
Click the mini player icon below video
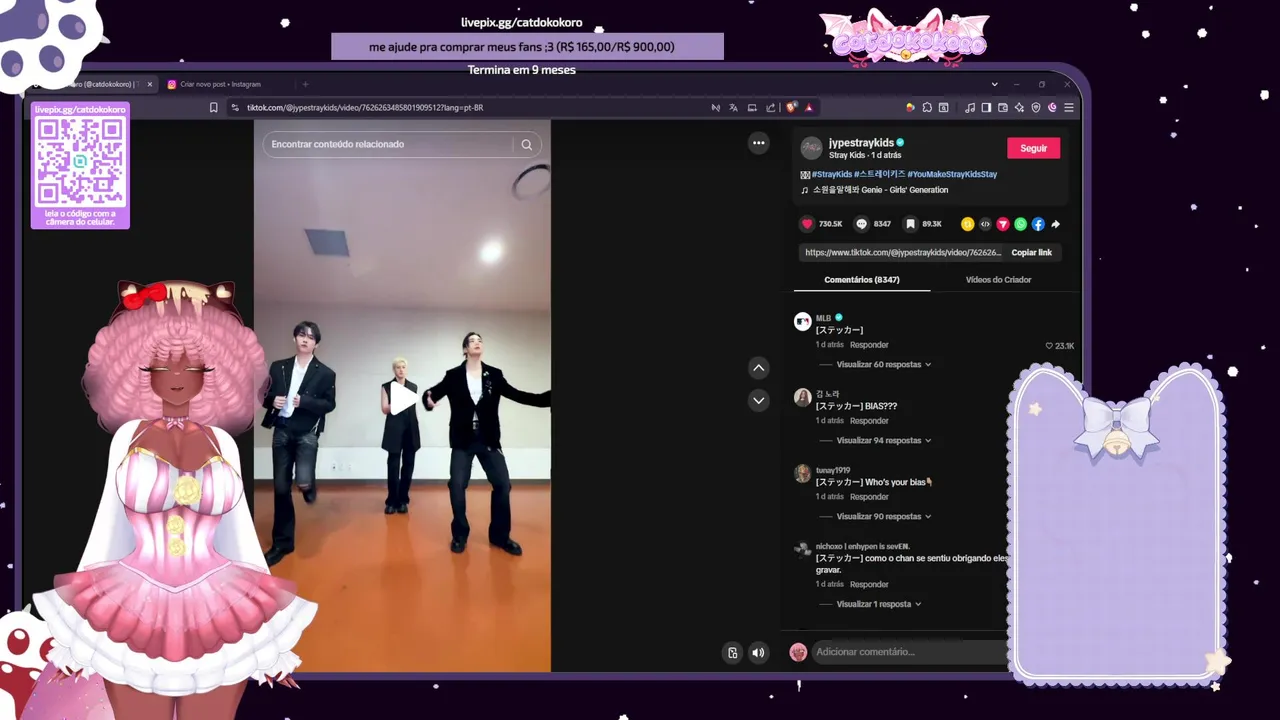733,653
